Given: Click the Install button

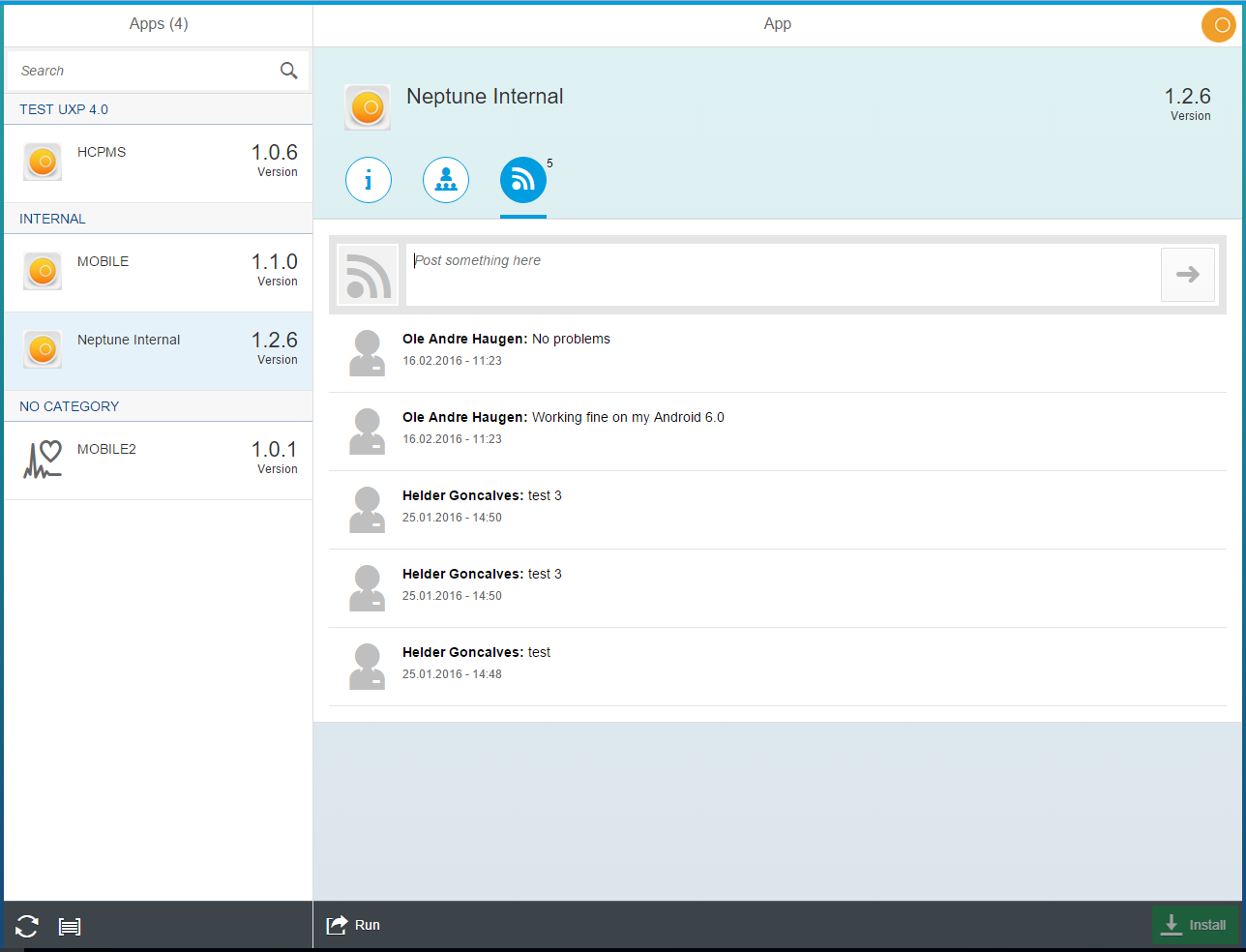Looking at the screenshot, I should click(x=1197, y=925).
